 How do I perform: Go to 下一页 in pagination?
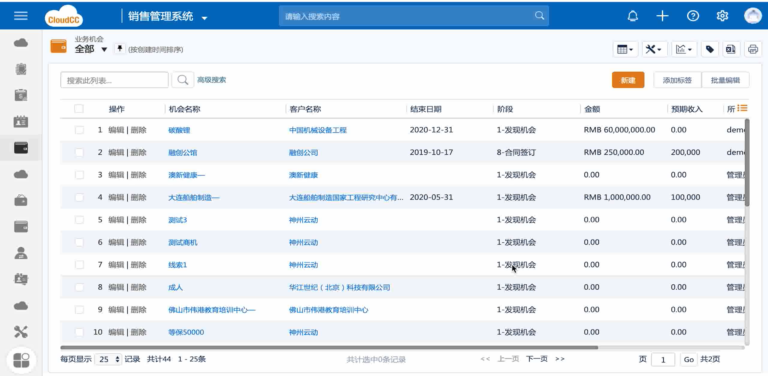(537, 359)
